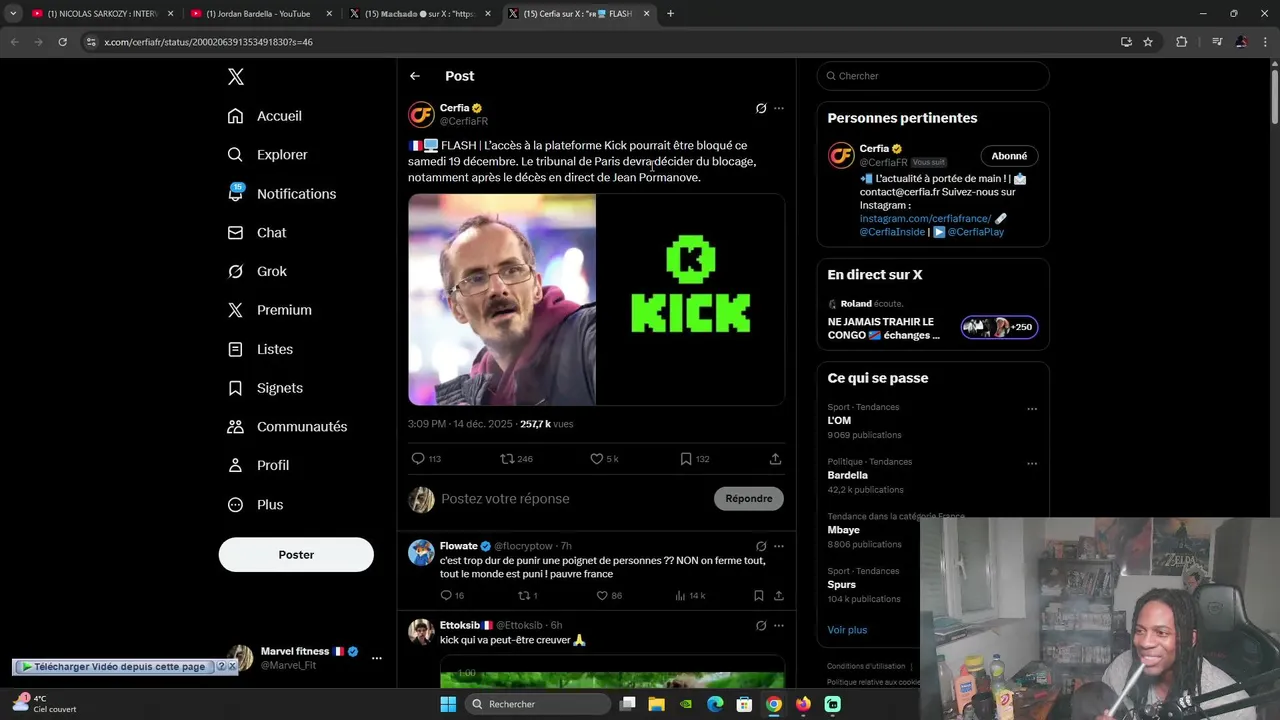Click Voir plus under trends
Viewport: 1280px width, 720px height.
click(847, 630)
